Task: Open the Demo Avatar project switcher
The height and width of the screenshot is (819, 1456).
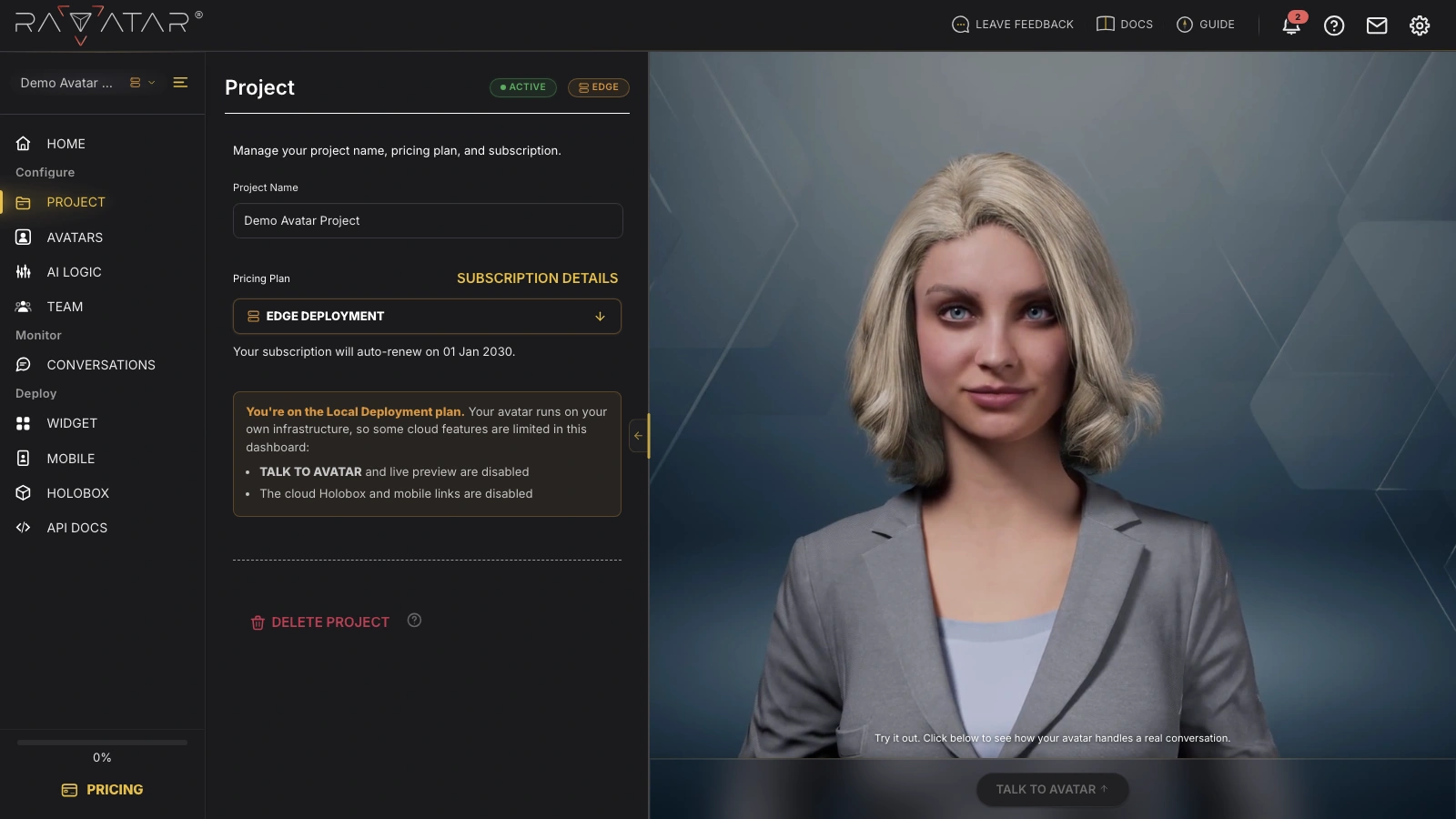Action: click(87, 83)
